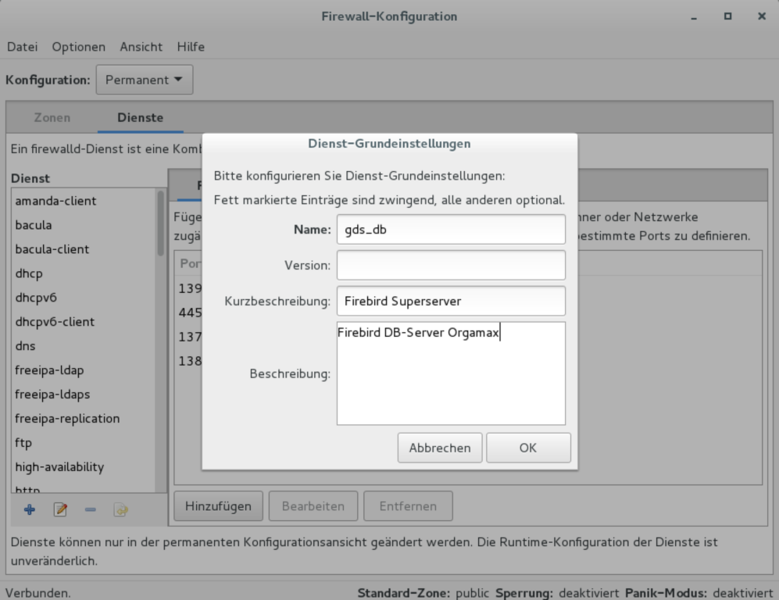Click the remove service minus icon
The width and height of the screenshot is (779, 600).
90,510
